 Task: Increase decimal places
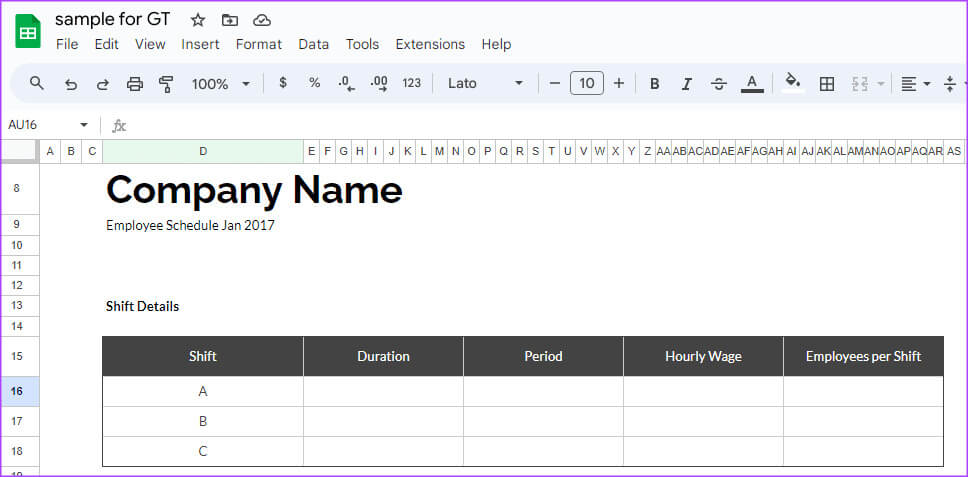378,83
